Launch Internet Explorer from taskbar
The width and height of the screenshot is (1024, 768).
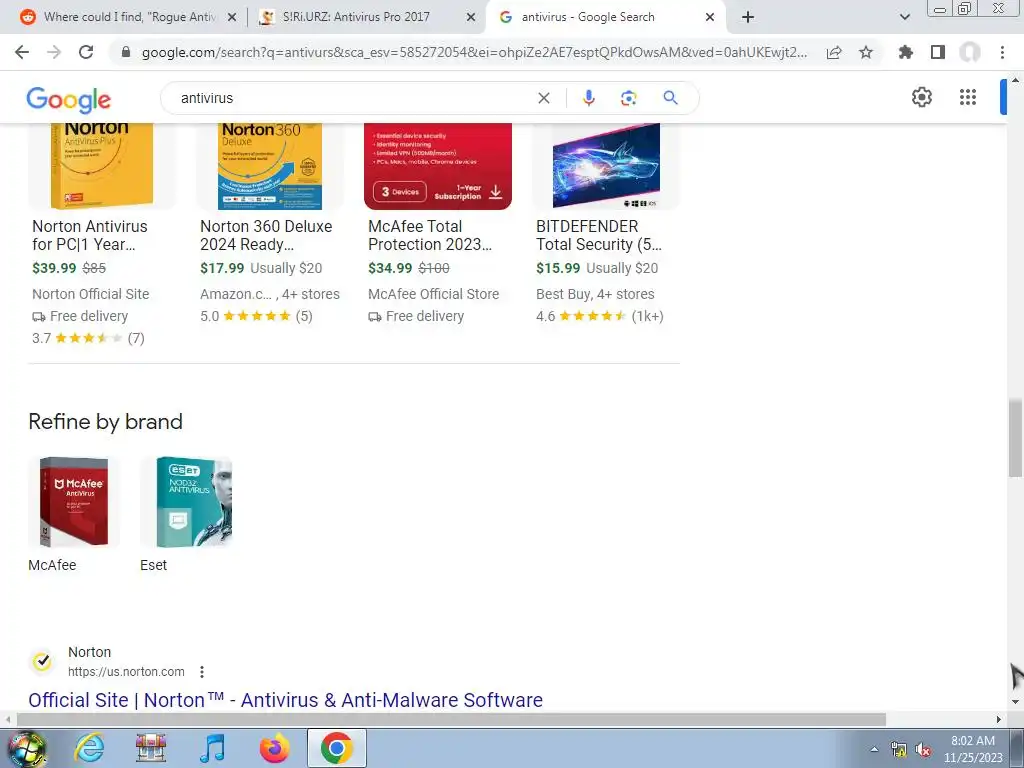point(89,748)
